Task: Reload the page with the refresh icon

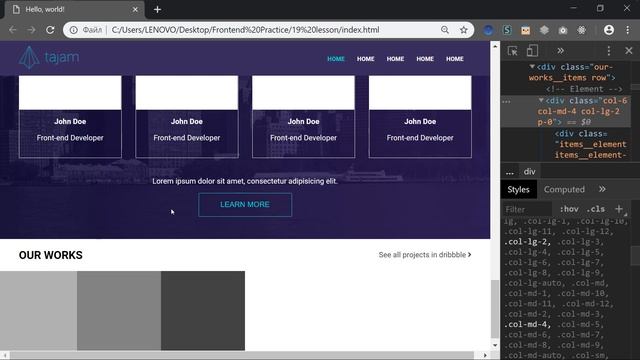Action: coord(50,30)
